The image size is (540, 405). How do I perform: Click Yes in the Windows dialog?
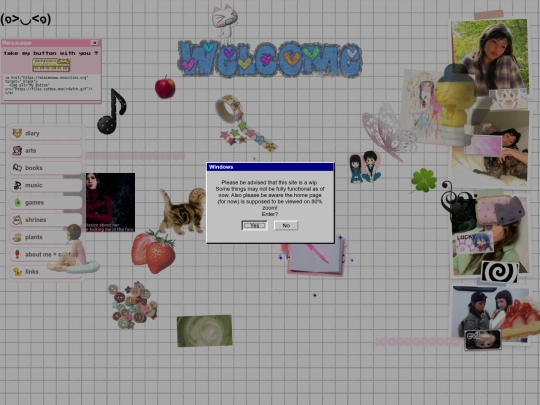point(255,226)
